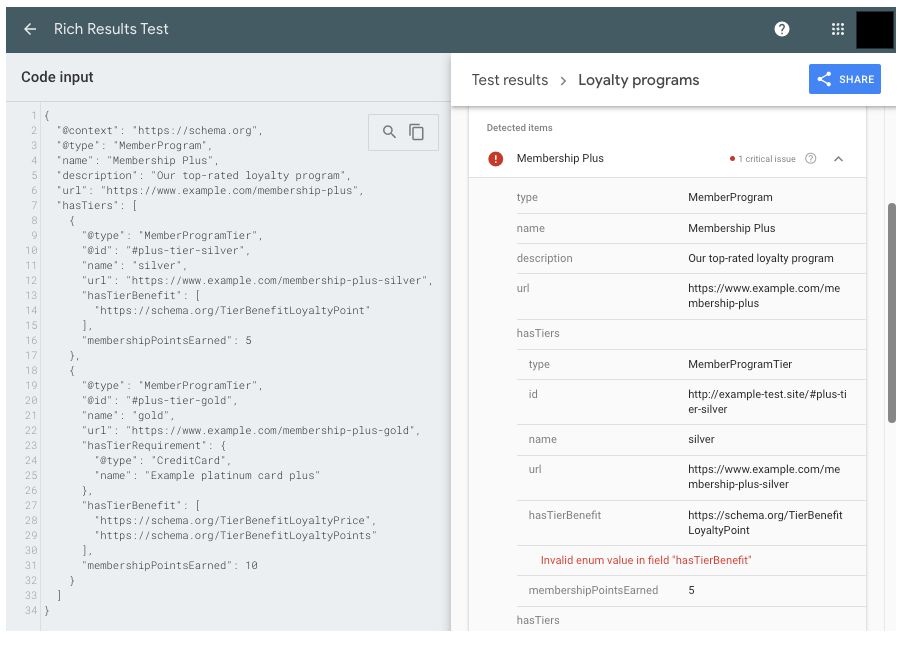
Task: Collapse the Membership Plus item
Action: [x=838, y=159]
